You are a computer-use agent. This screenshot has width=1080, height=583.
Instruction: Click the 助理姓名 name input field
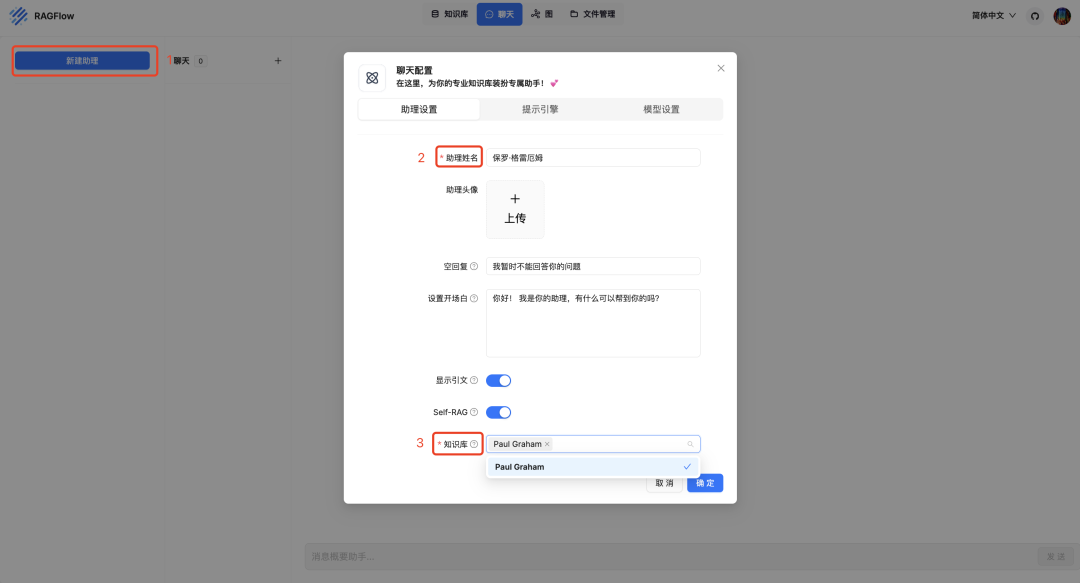(592, 157)
